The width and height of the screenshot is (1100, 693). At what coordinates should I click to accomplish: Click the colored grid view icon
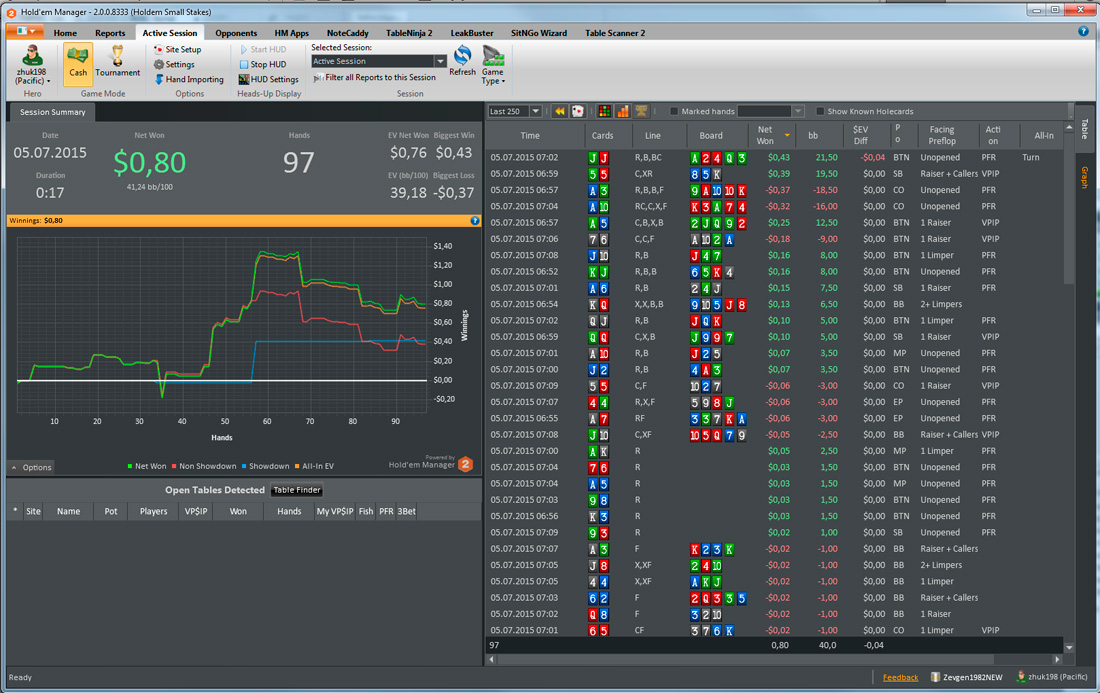(x=605, y=112)
